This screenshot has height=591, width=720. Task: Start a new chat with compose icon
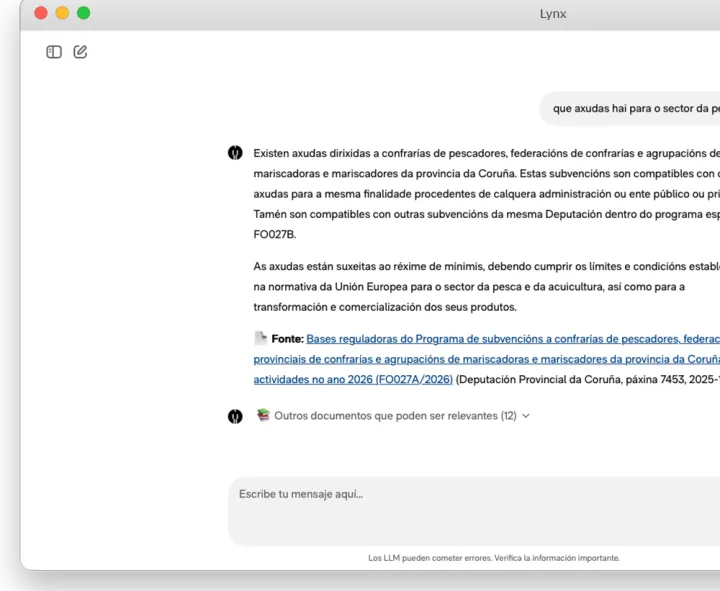pyautogui.click(x=80, y=51)
